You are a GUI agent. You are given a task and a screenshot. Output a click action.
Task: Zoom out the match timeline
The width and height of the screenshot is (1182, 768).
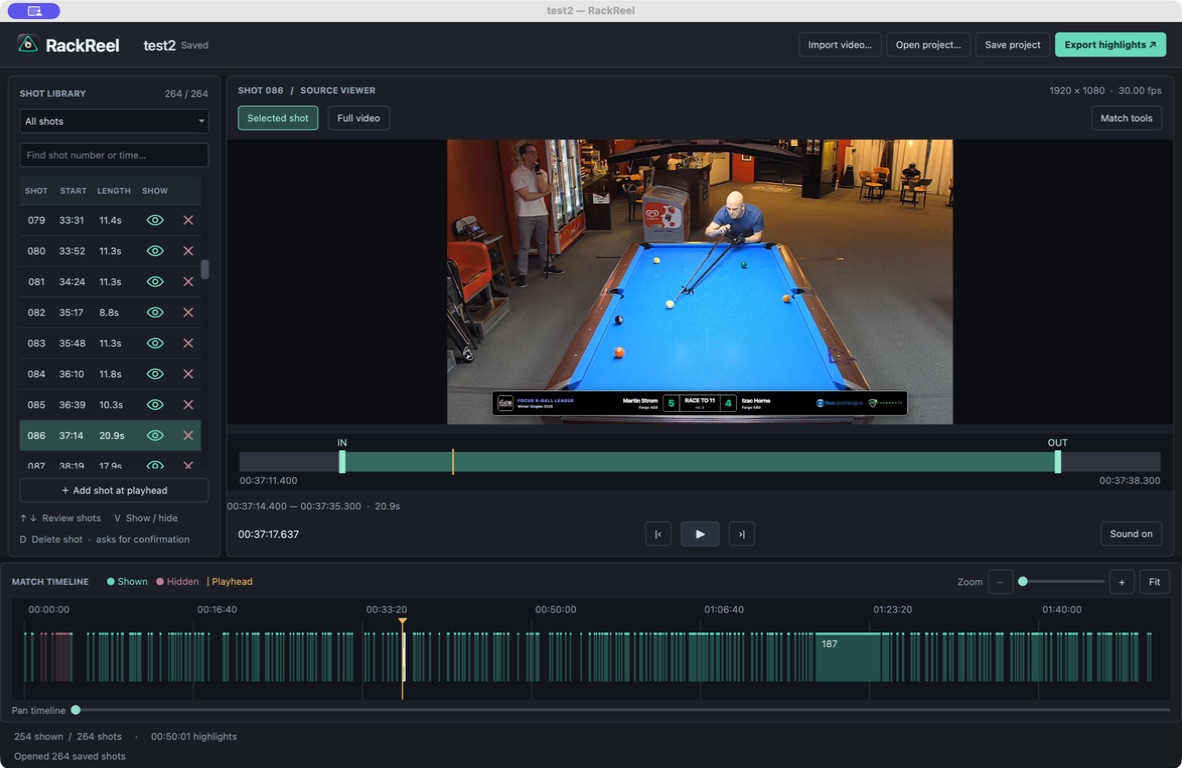(x=1000, y=582)
